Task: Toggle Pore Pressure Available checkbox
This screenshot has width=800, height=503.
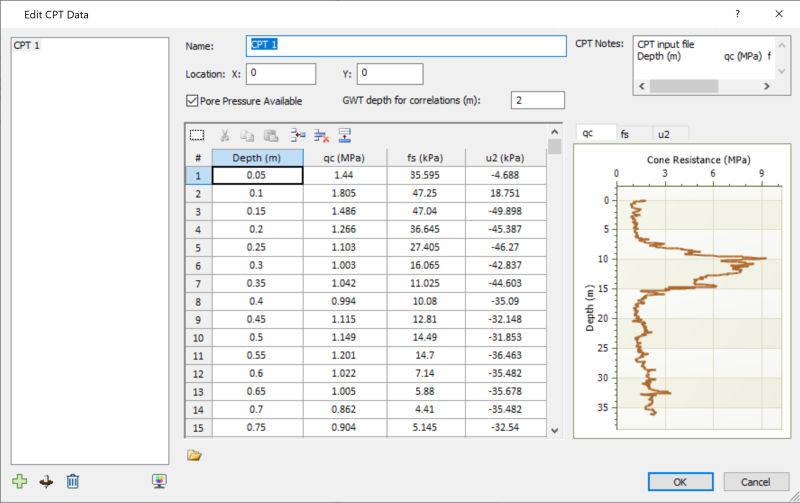Action: click(x=192, y=100)
